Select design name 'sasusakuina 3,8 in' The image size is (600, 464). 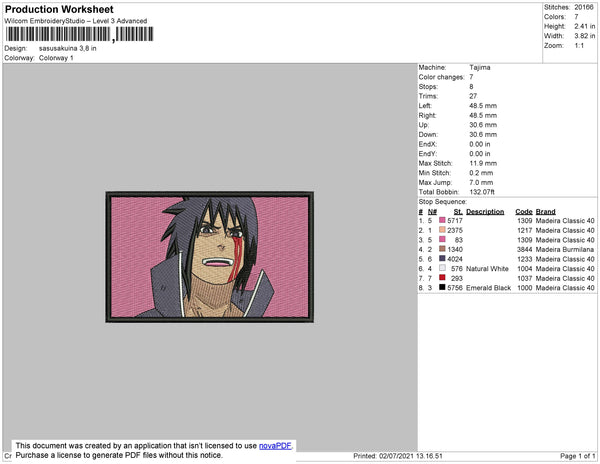click(x=67, y=49)
